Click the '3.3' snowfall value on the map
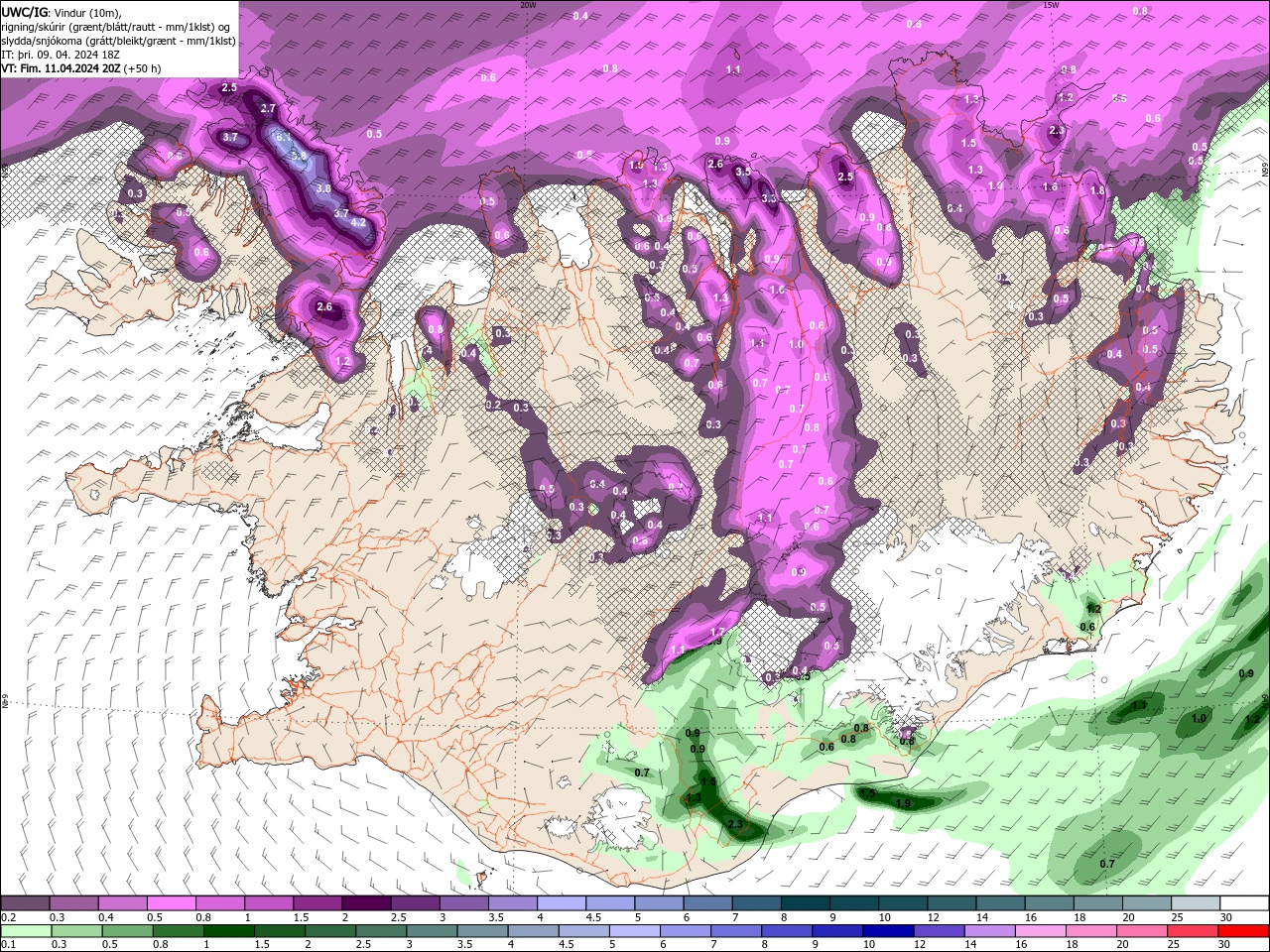The image size is (1270, 952). tap(769, 198)
